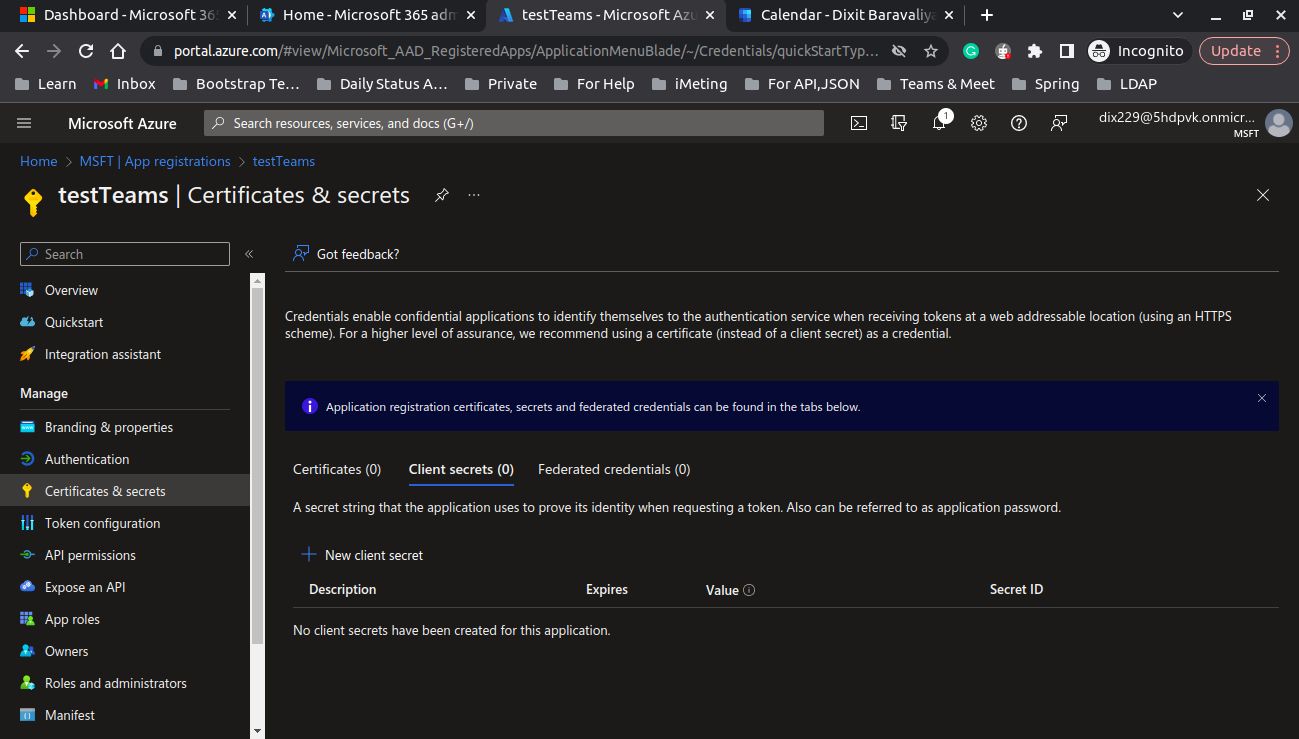This screenshot has width=1299, height=739.
Task: Open the Teams & Meet bookmark folder
Action: click(935, 84)
